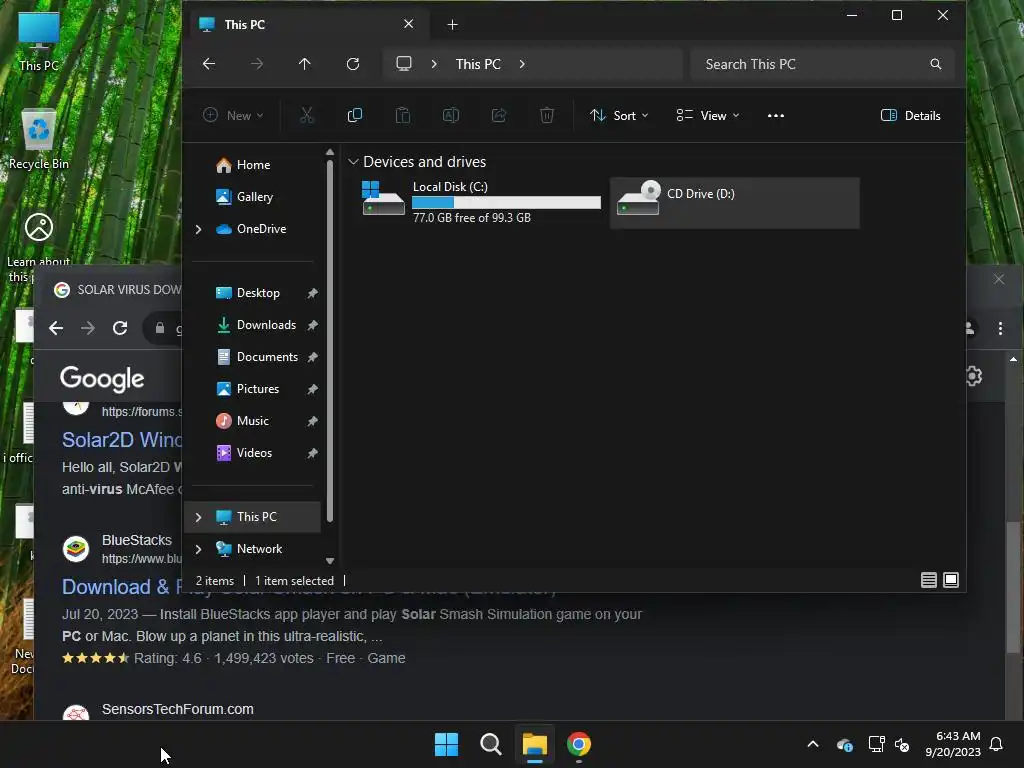The width and height of the screenshot is (1024, 768).
Task: Go up one folder level in Explorer
Action: 304,64
